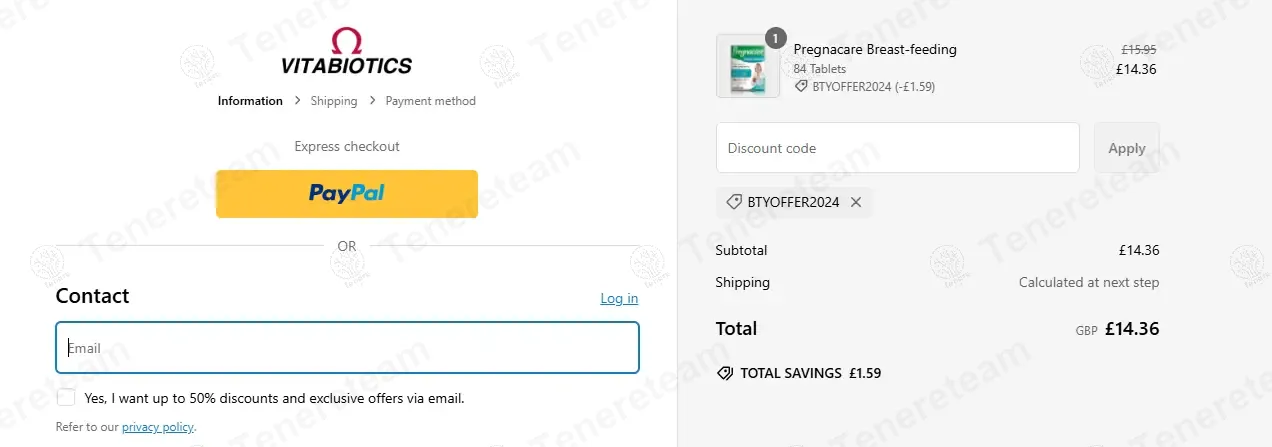Click the Total Savings tag icon
1272x447 pixels.
[725, 373]
